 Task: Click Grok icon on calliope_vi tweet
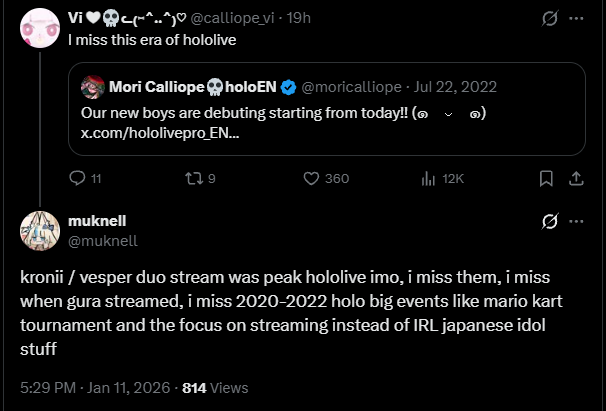point(550,18)
